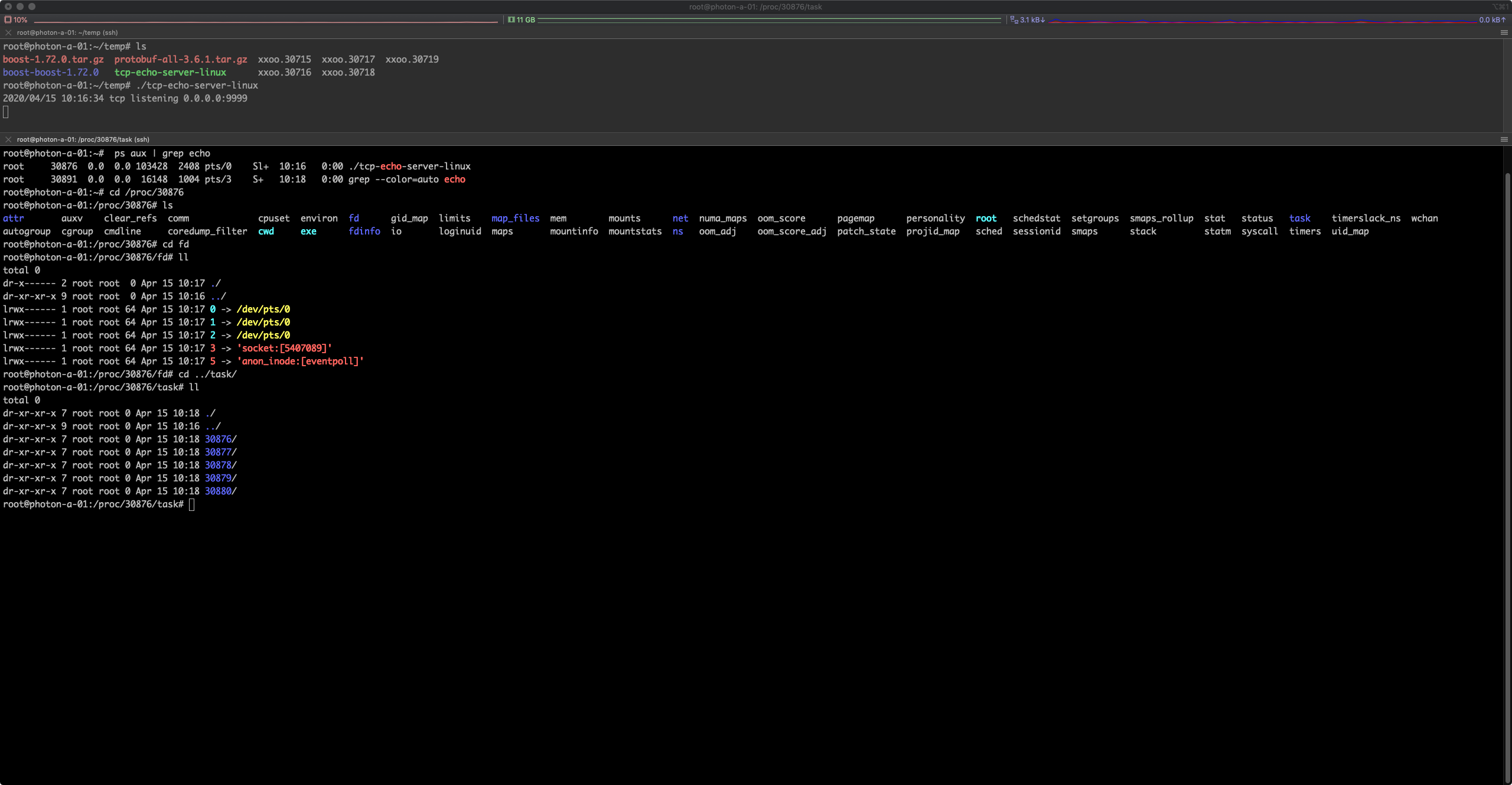The height and width of the screenshot is (785, 1512).
Task: Click the task directory entry in ls output
Action: (1299, 218)
